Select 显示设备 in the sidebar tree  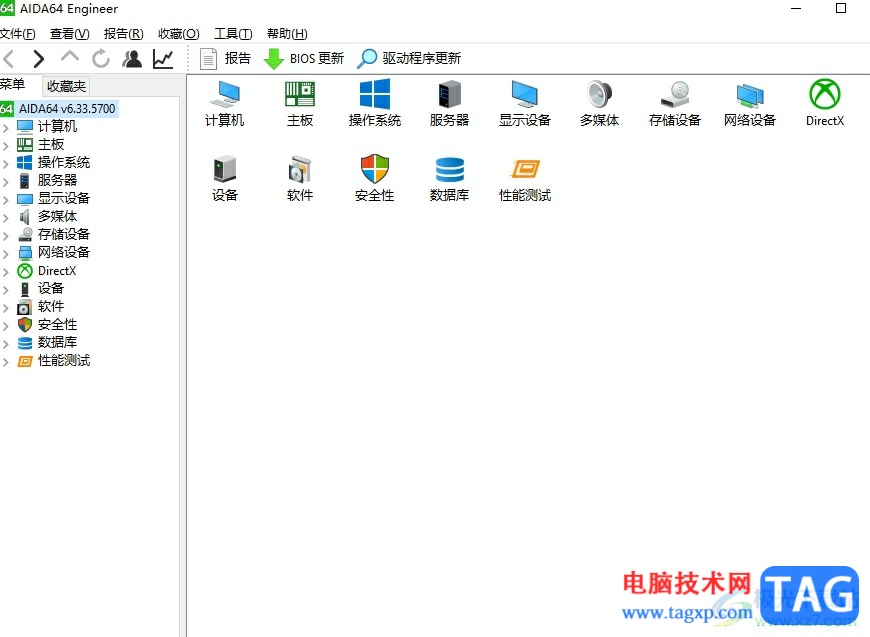64,198
